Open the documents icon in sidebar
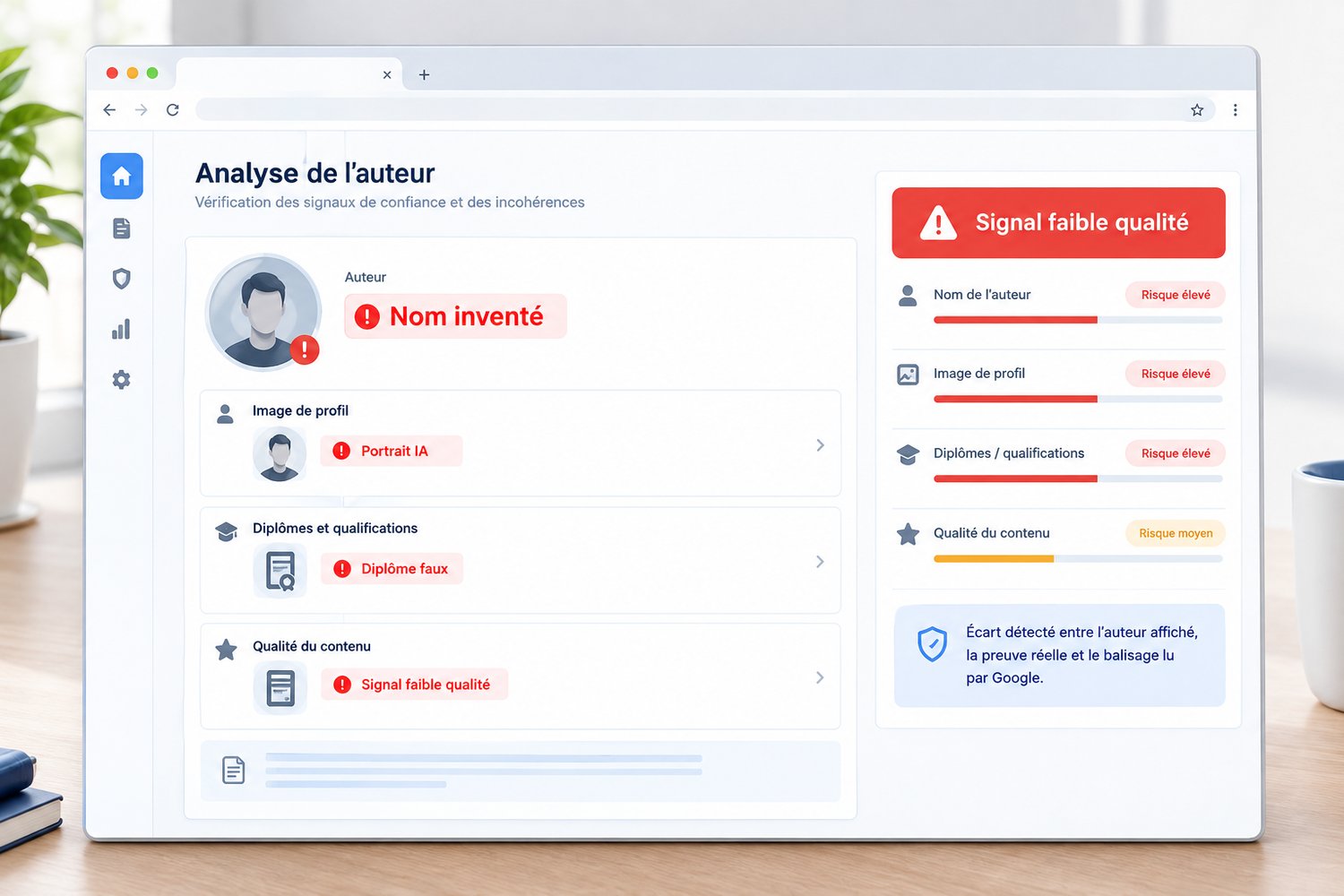Viewport: 1344px width, 896px height. 122,228
